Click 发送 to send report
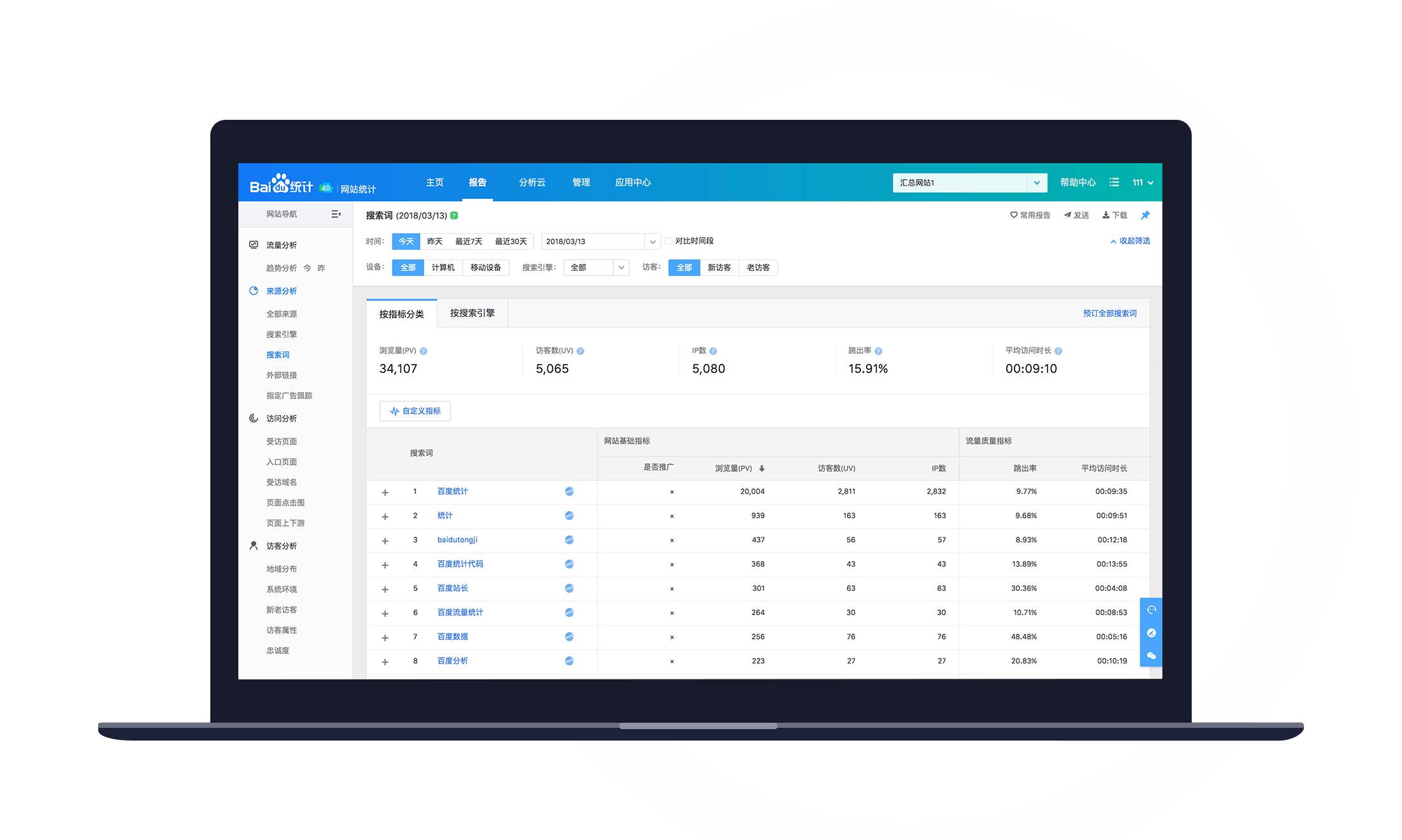 1076,215
